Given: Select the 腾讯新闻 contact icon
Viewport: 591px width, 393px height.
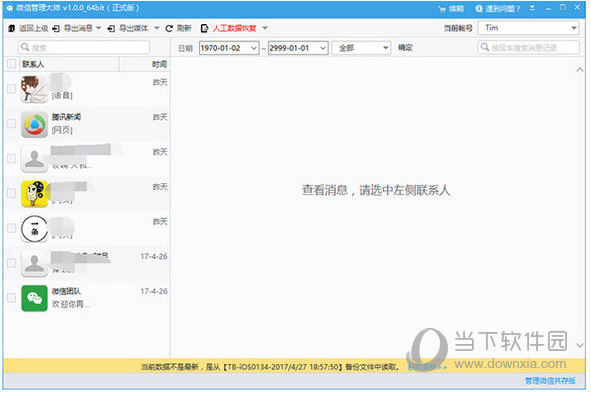Looking at the screenshot, I should click(x=34, y=124).
